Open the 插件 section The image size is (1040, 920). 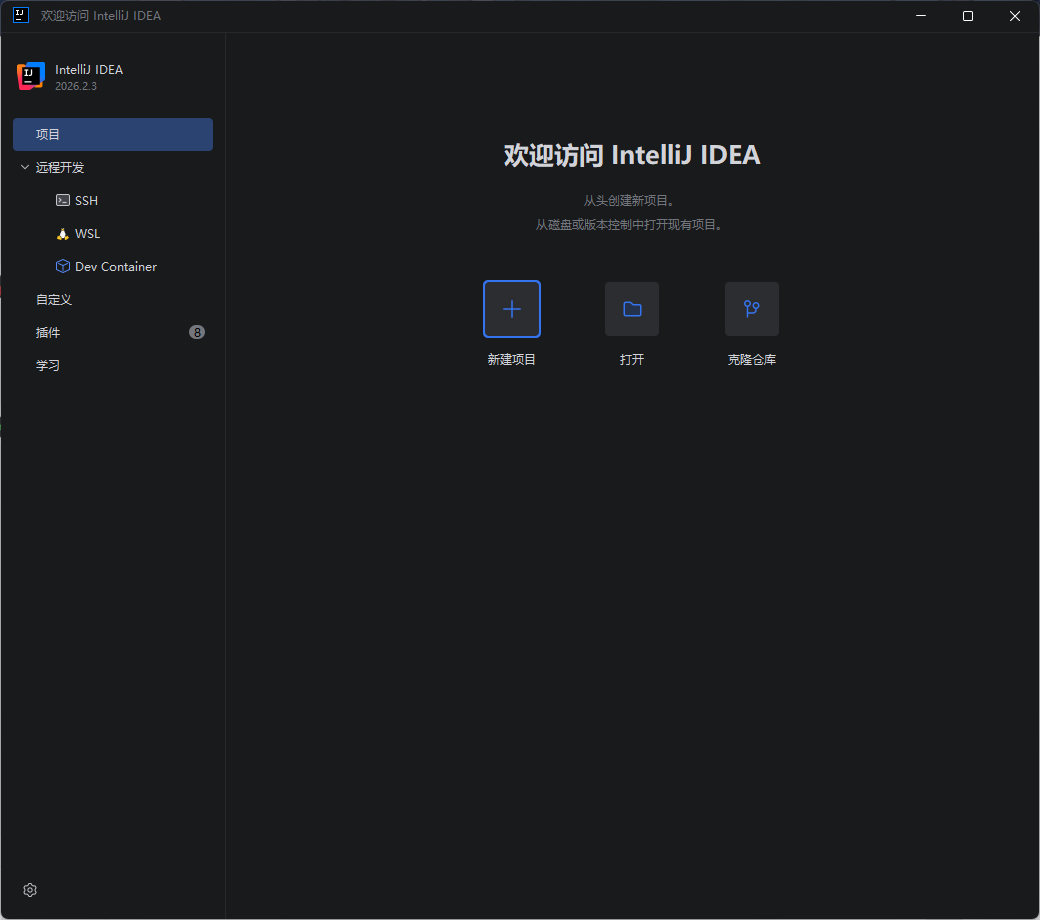pos(113,332)
